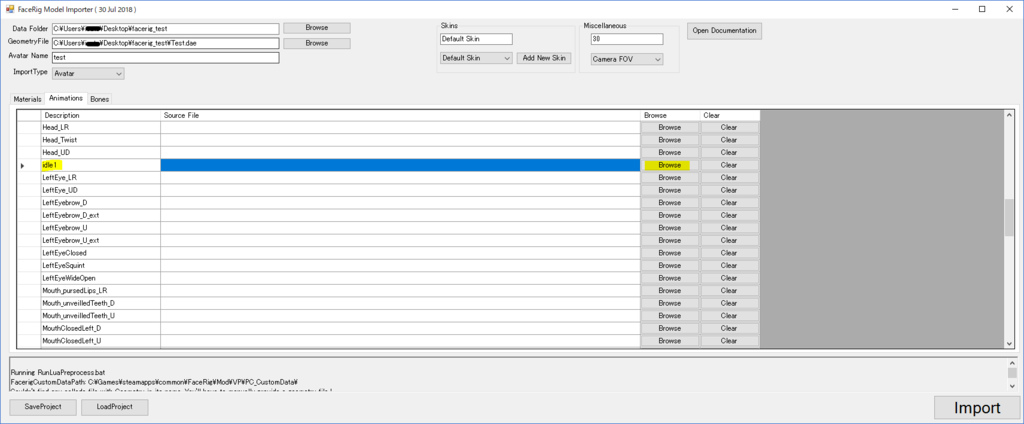This screenshot has width=1024, height=424.
Task: Select the Head_Twist description cell
Action: (100, 140)
